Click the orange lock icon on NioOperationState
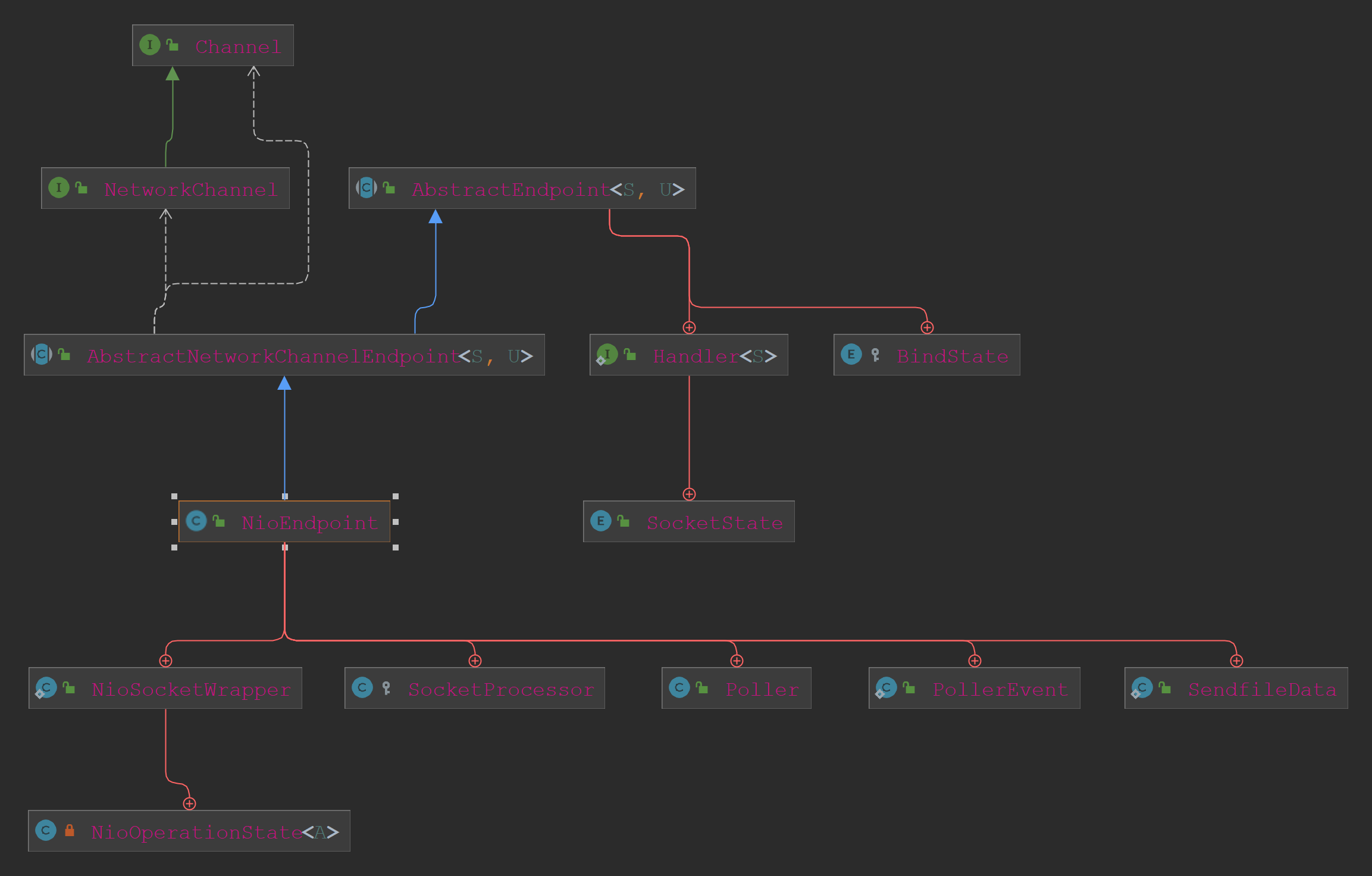 pyautogui.click(x=70, y=830)
